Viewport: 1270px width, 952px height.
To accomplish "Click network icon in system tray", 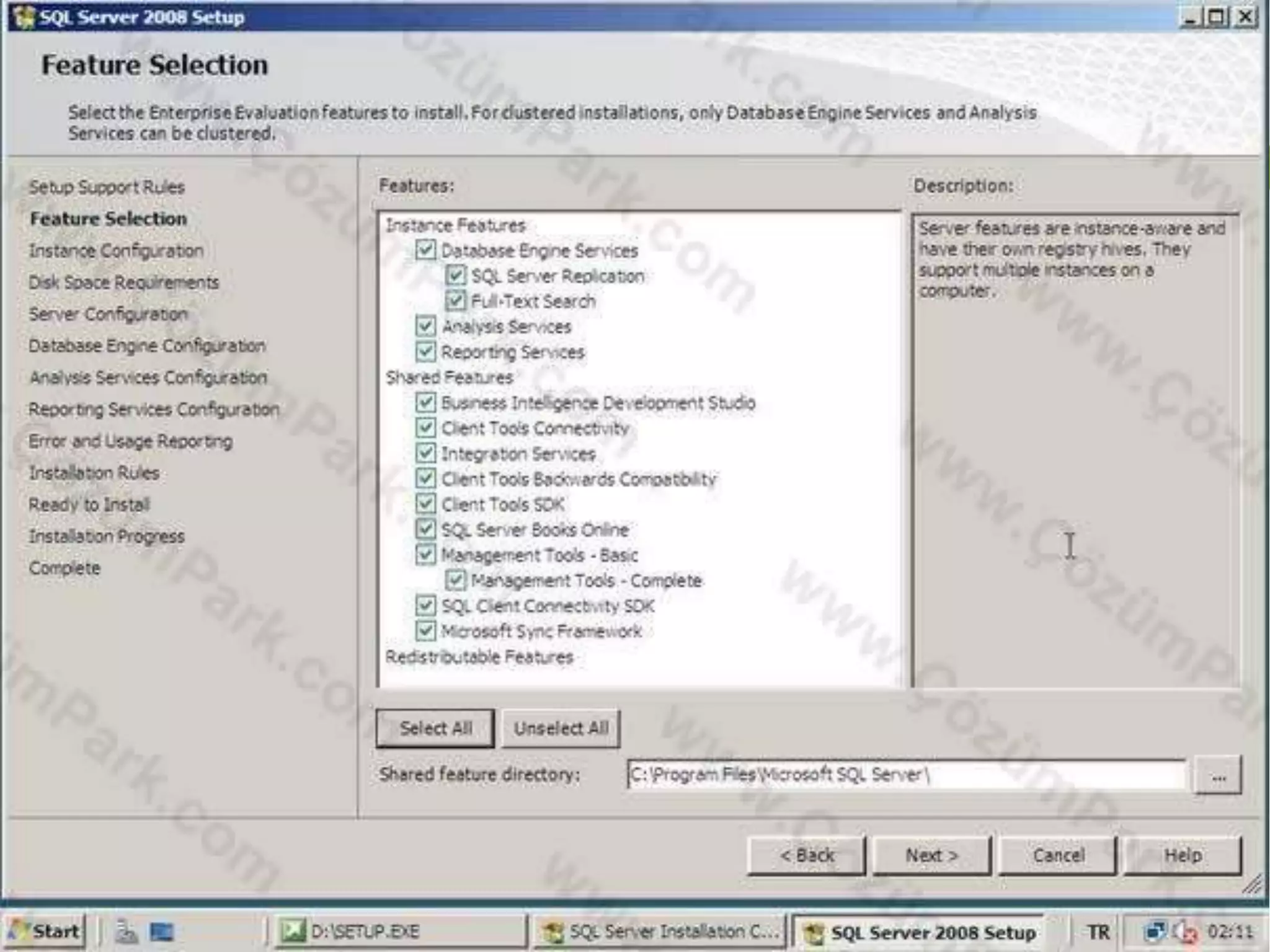I will click(x=1155, y=932).
